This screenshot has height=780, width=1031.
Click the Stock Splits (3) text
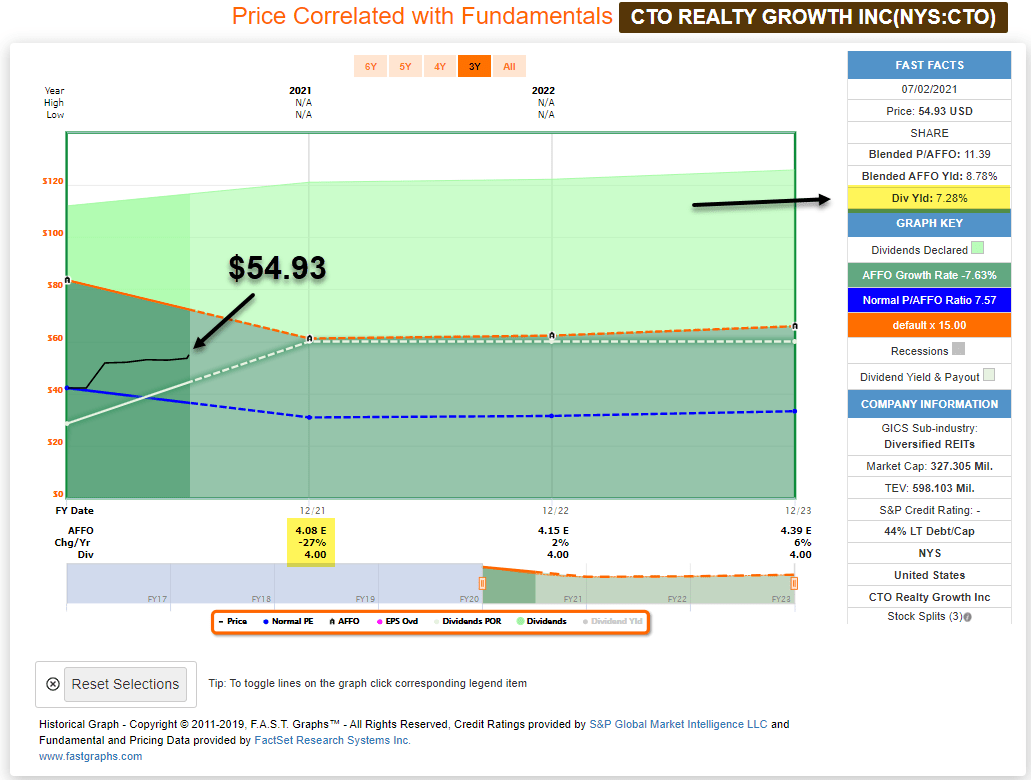pos(924,616)
